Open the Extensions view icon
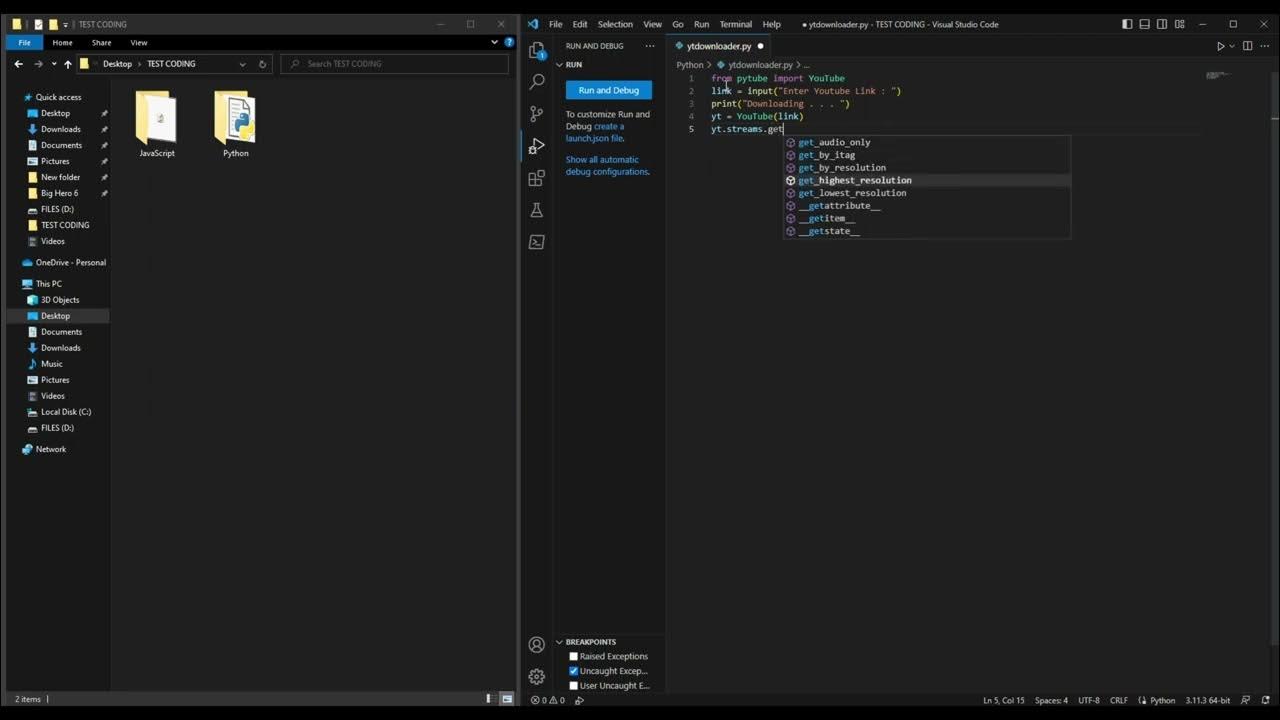Viewport: 1280px width, 720px height. 537,178
